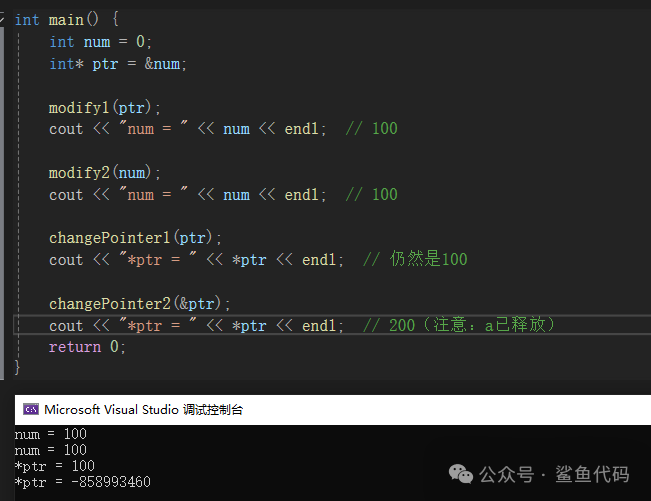651x501 pixels.
Task: Click the comment '// 仍然是100'
Action: click(x=415, y=259)
